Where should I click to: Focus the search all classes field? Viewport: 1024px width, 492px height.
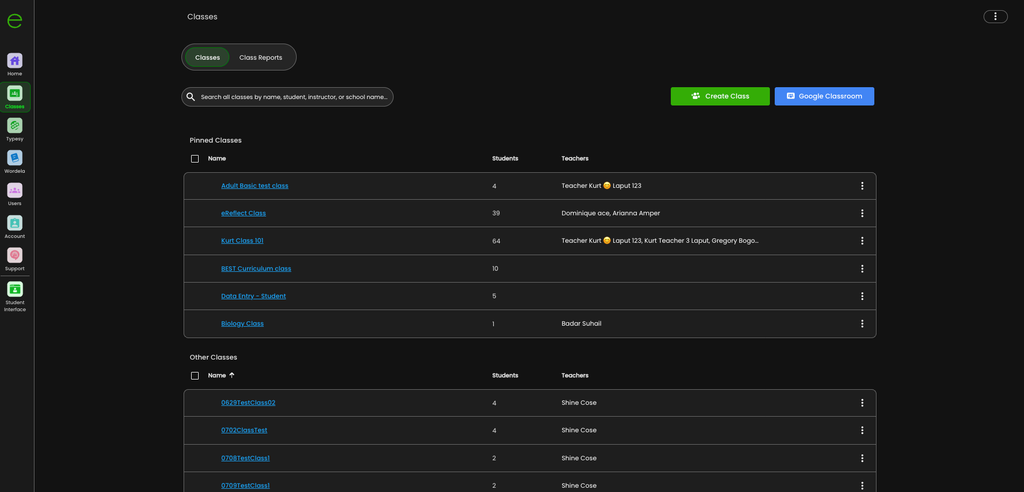pyautogui.click(x=287, y=97)
